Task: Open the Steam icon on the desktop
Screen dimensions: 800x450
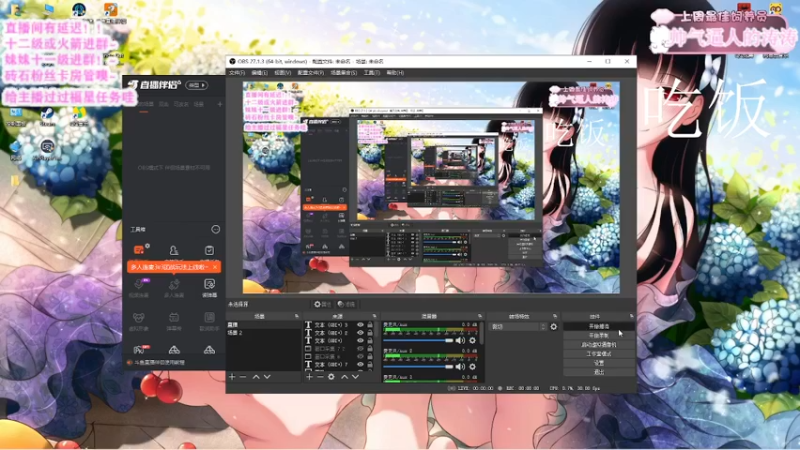Action: (x=47, y=117)
